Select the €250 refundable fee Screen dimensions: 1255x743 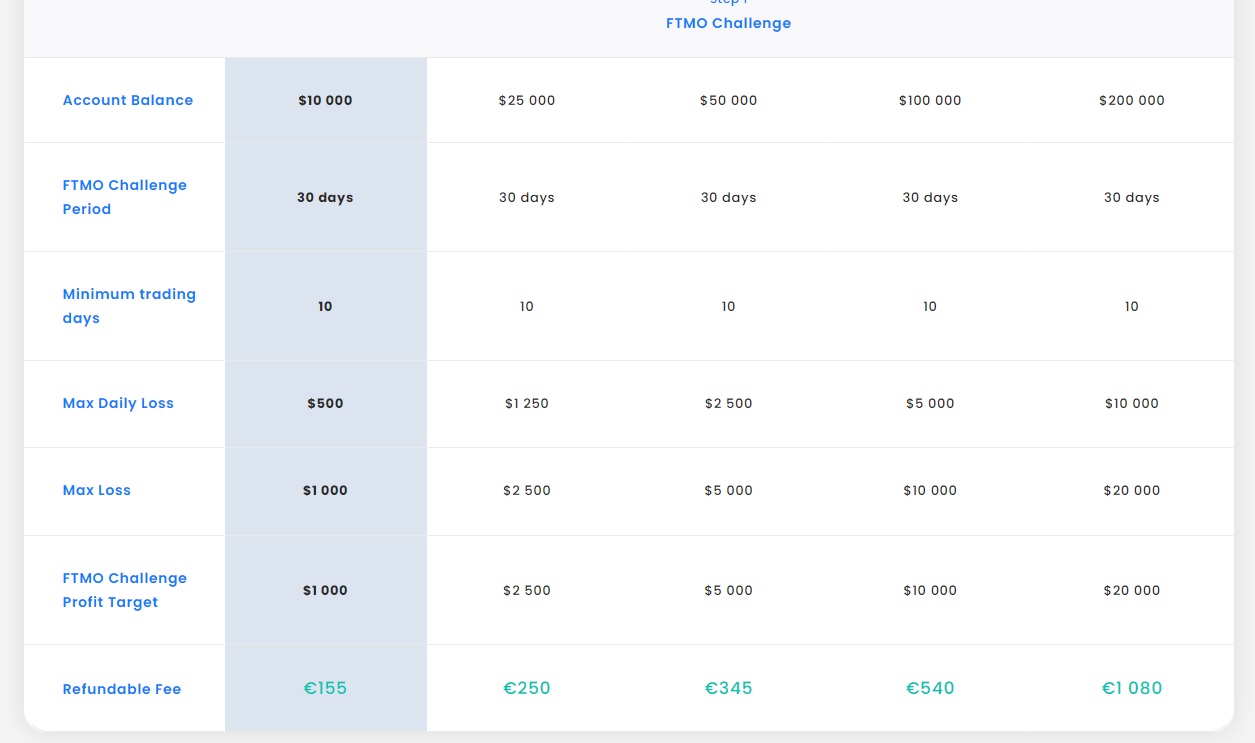(x=527, y=688)
